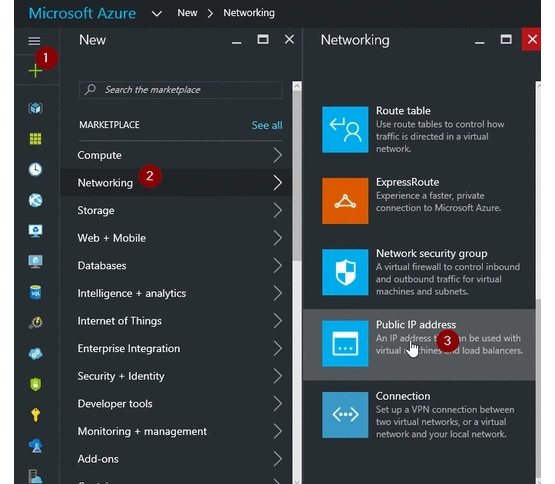Expand the Storage category arrow
This screenshot has width=555, height=484.
(278, 210)
